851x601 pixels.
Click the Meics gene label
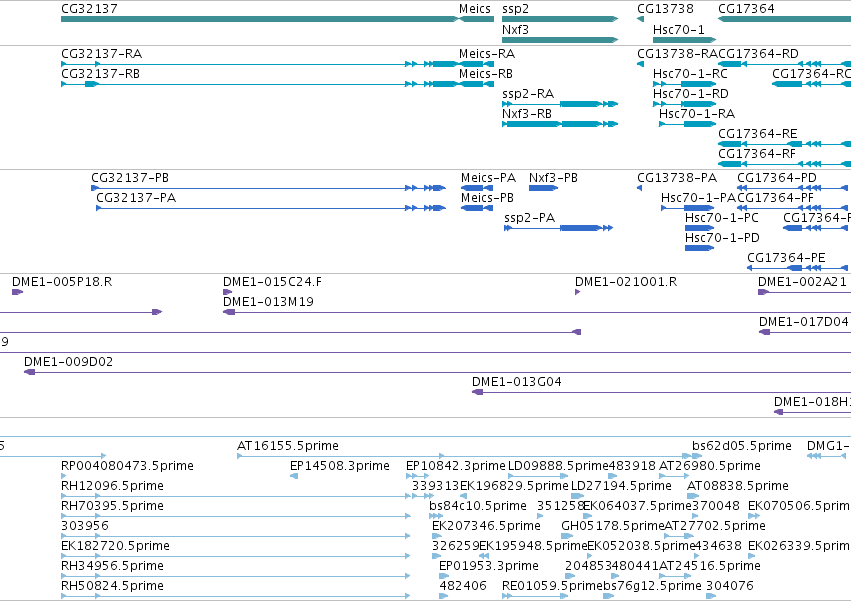(x=474, y=9)
